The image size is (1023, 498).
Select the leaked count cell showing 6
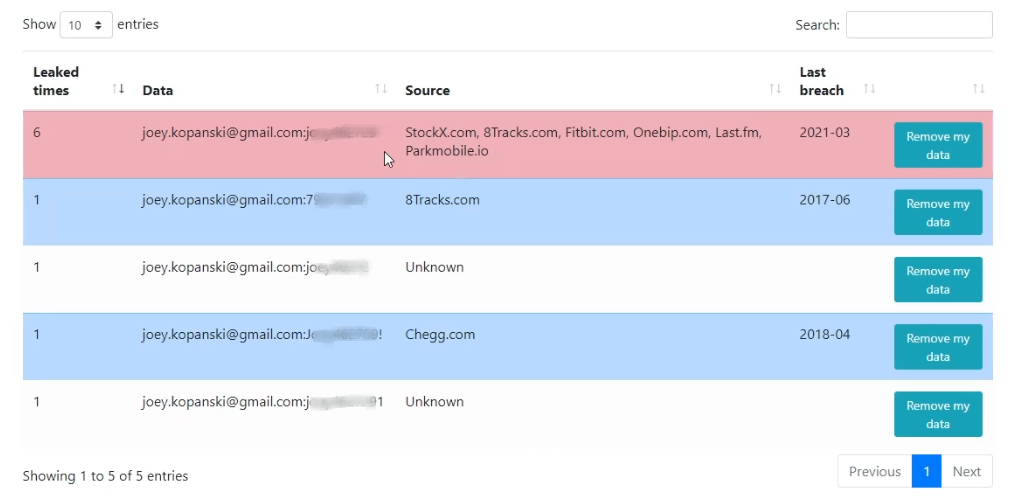tap(37, 132)
